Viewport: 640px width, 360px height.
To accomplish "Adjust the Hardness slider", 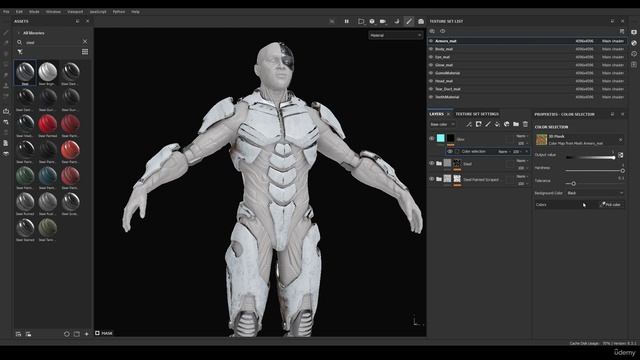I will click(595, 171).
